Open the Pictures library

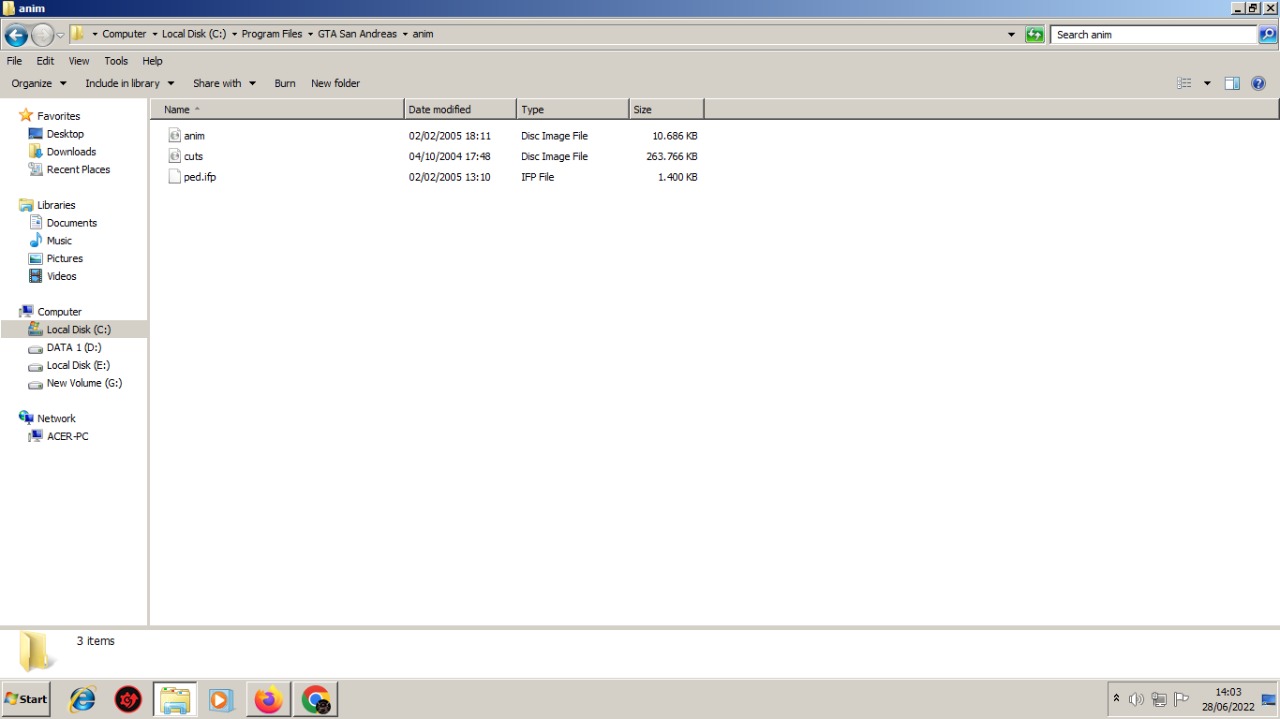(64, 259)
